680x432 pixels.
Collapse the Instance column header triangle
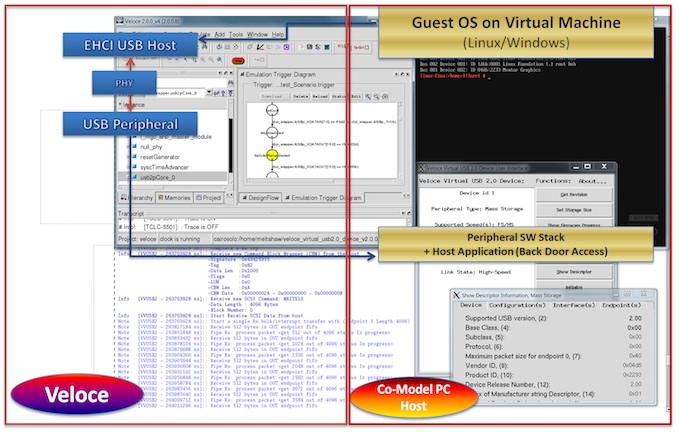pos(120,105)
